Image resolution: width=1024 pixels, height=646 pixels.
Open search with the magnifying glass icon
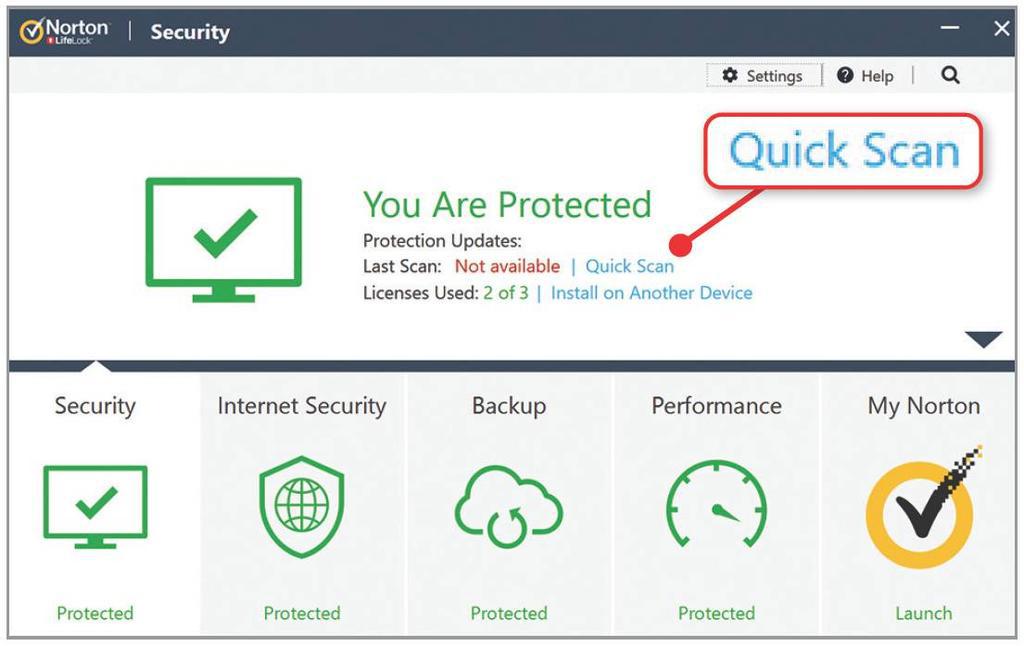950,75
